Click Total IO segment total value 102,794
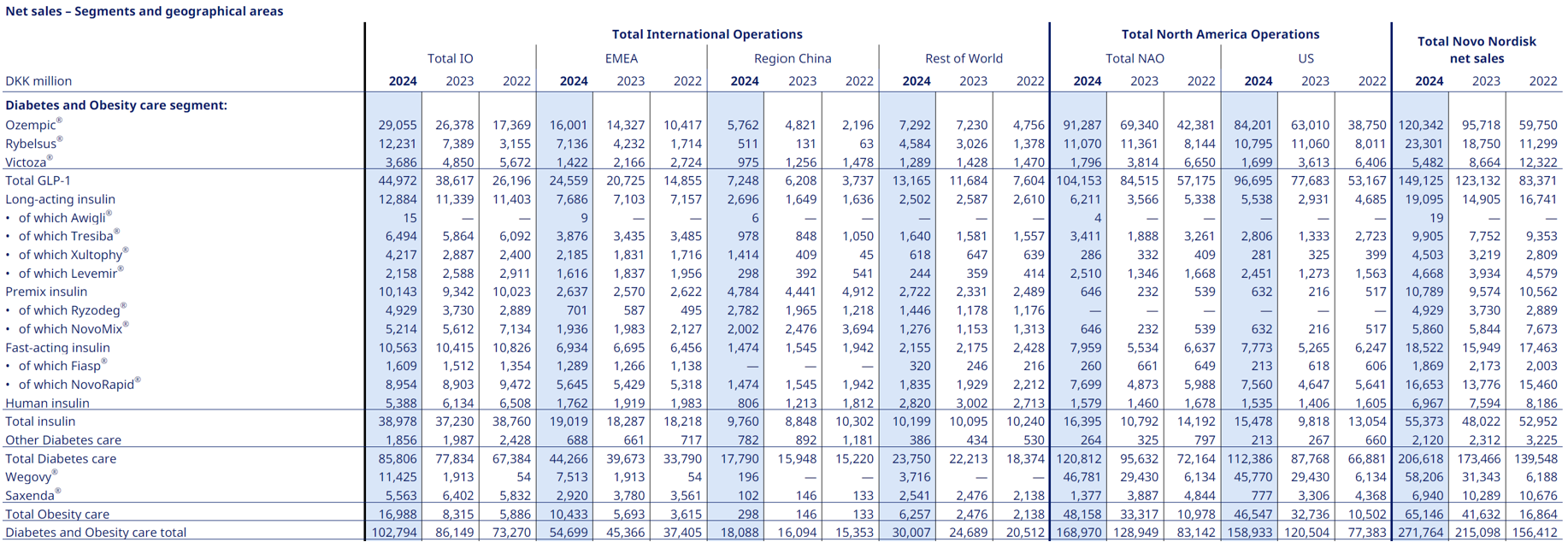 (x=395, y=533)
